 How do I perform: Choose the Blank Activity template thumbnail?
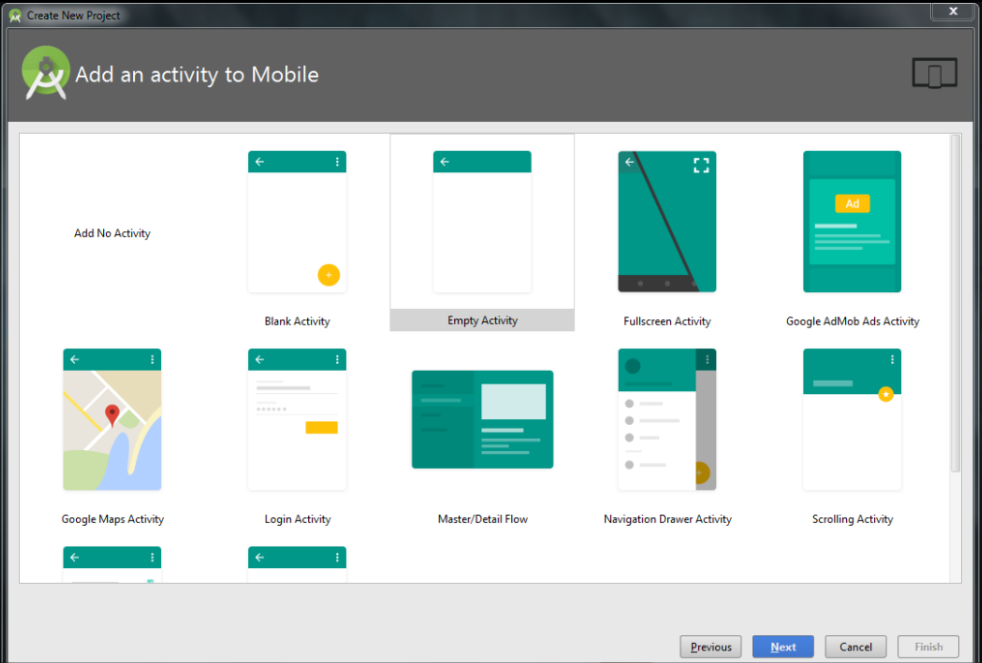tap(297, 222)
